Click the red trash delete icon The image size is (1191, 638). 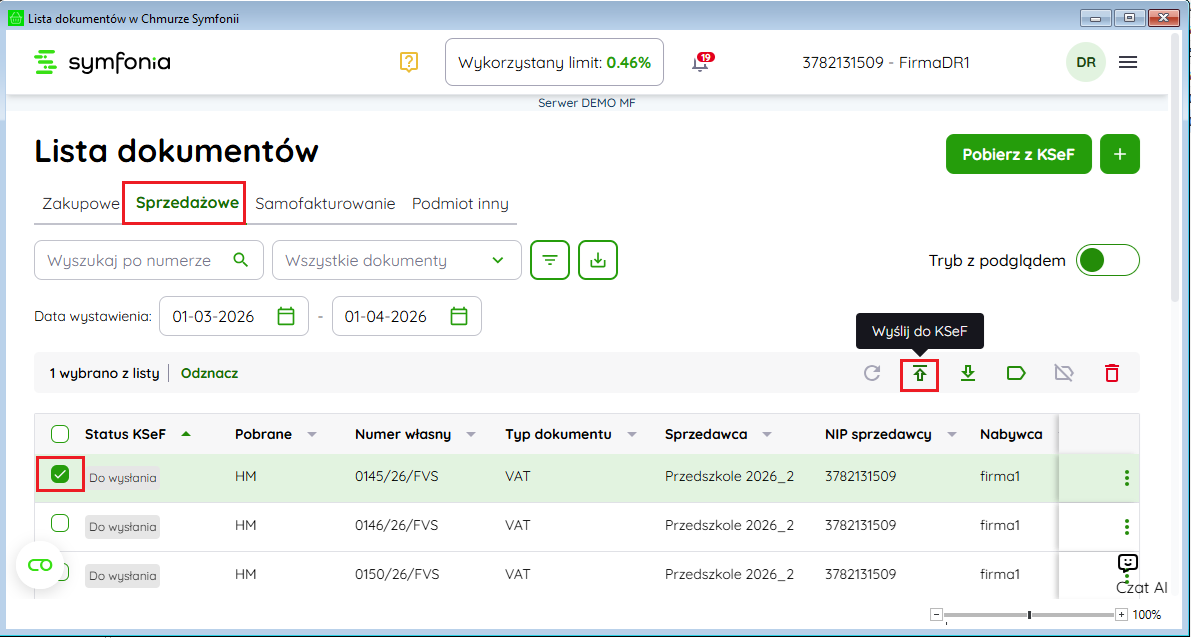1112,373
